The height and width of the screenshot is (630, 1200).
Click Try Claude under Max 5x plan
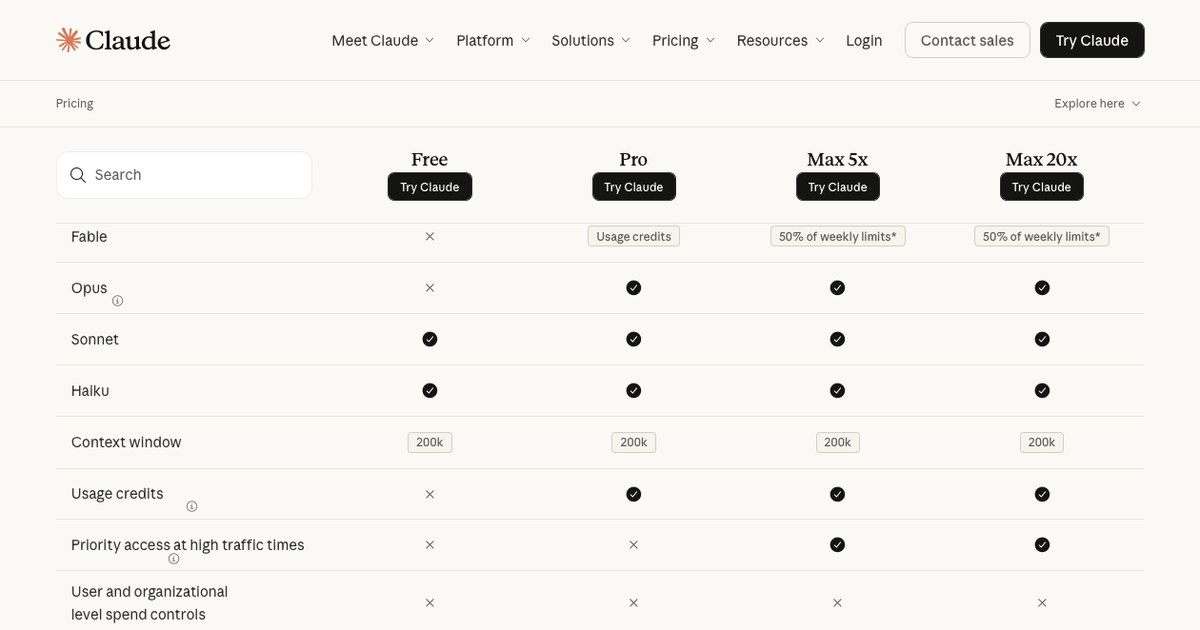click(838, 187)
